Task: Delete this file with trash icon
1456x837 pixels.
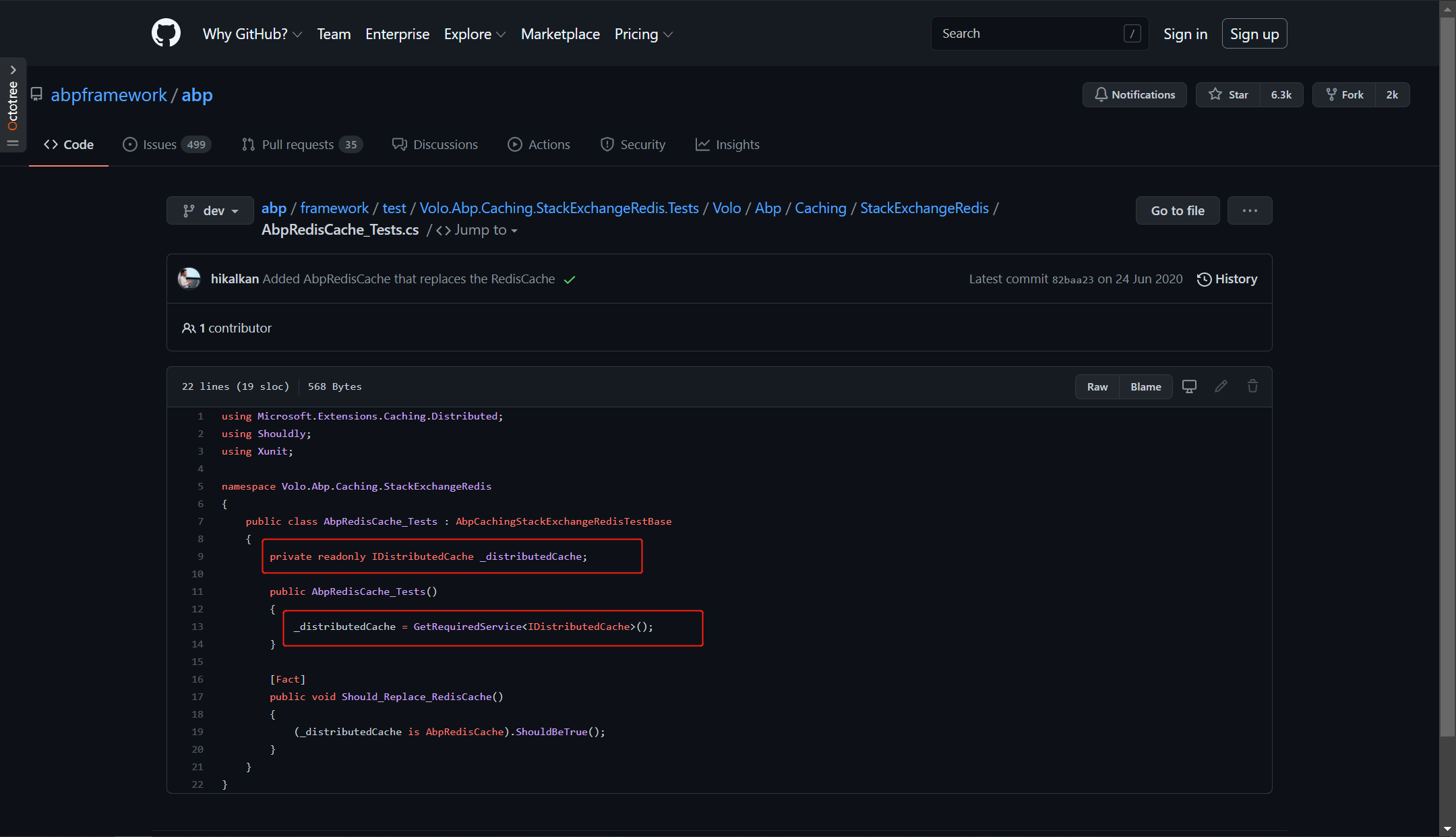Action: (1252, 386)
